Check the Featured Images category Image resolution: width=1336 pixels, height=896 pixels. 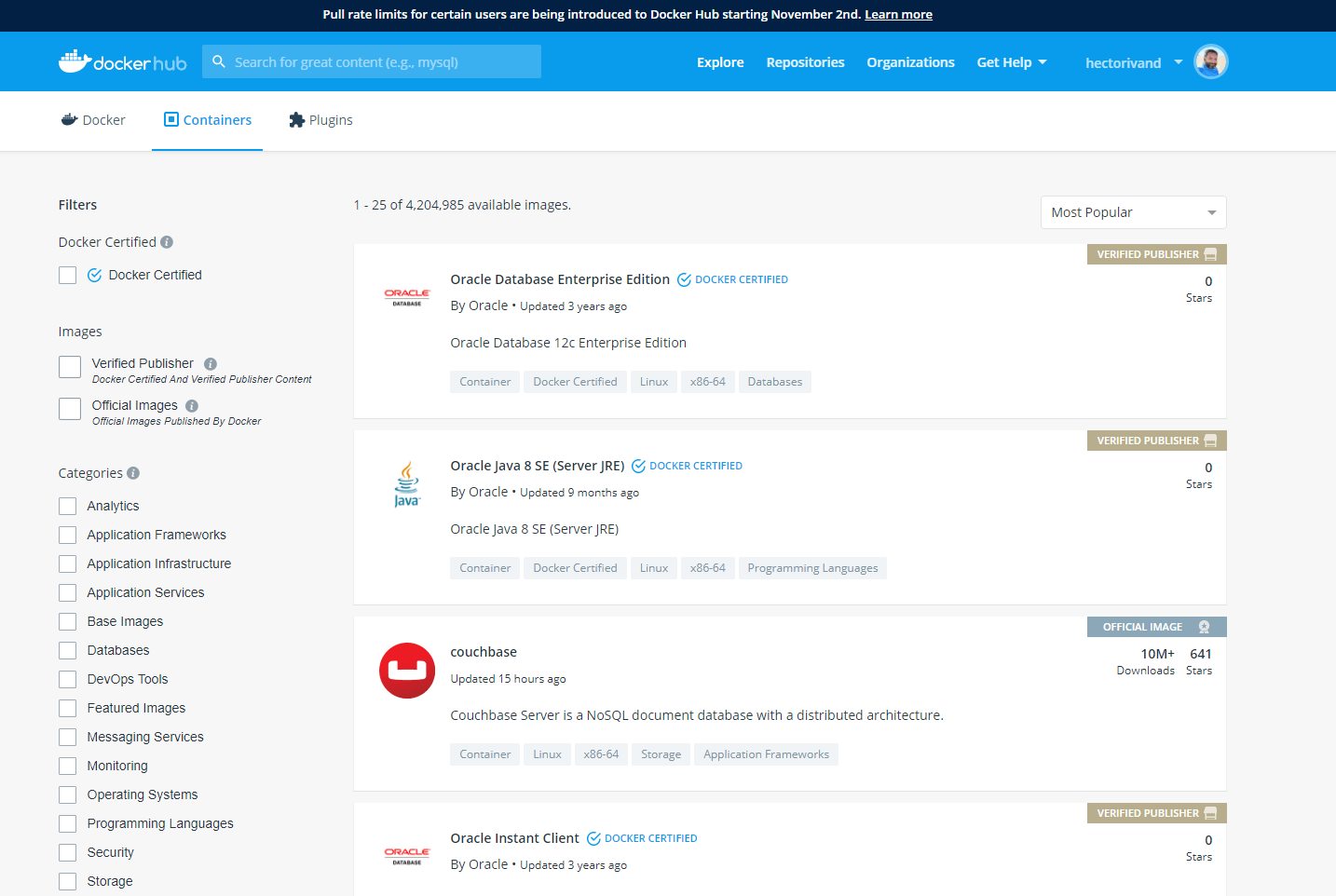(x=67, y=708)
